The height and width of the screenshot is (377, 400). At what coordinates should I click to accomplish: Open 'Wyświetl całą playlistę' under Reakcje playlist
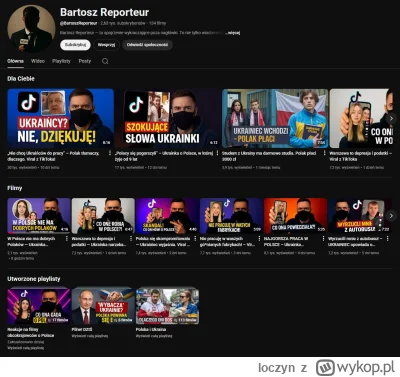26,348
